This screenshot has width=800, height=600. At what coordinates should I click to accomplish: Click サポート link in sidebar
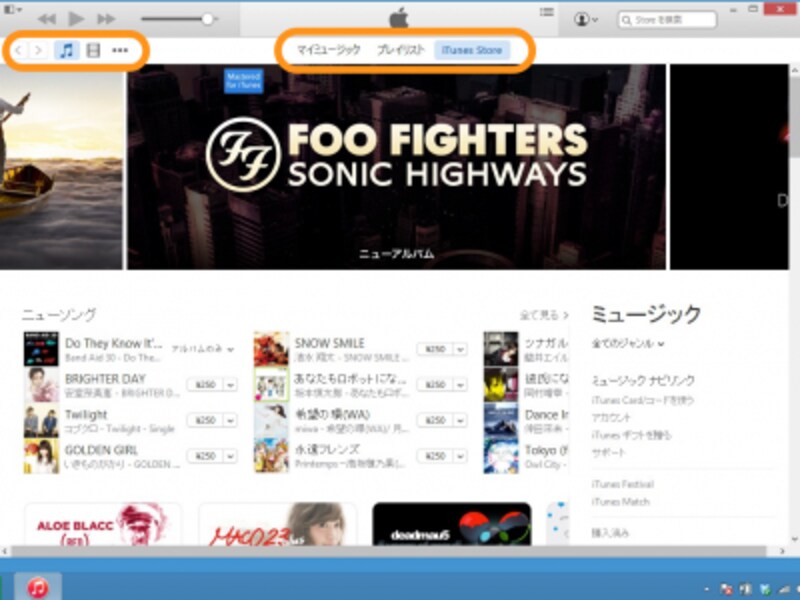[x=608, y=453]
